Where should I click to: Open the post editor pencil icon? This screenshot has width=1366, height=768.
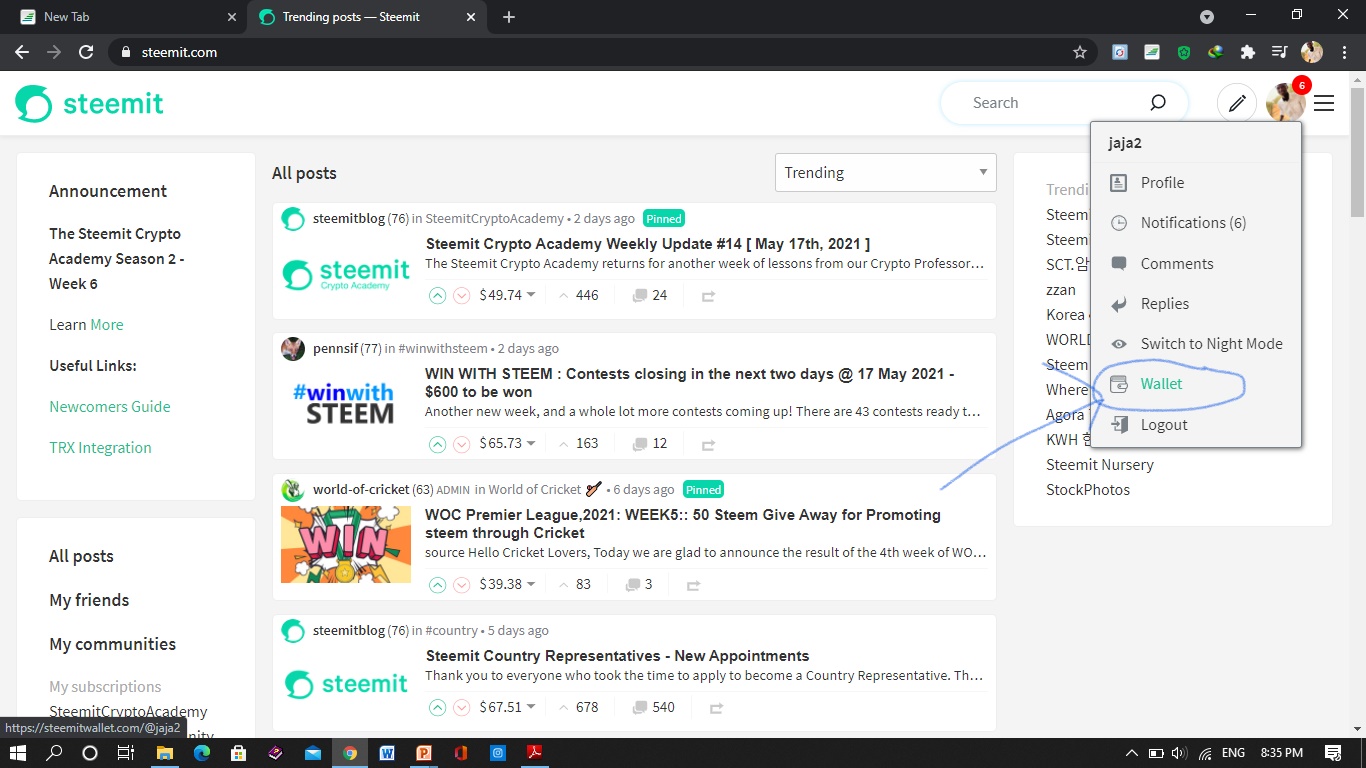(x=1236, y=102)
